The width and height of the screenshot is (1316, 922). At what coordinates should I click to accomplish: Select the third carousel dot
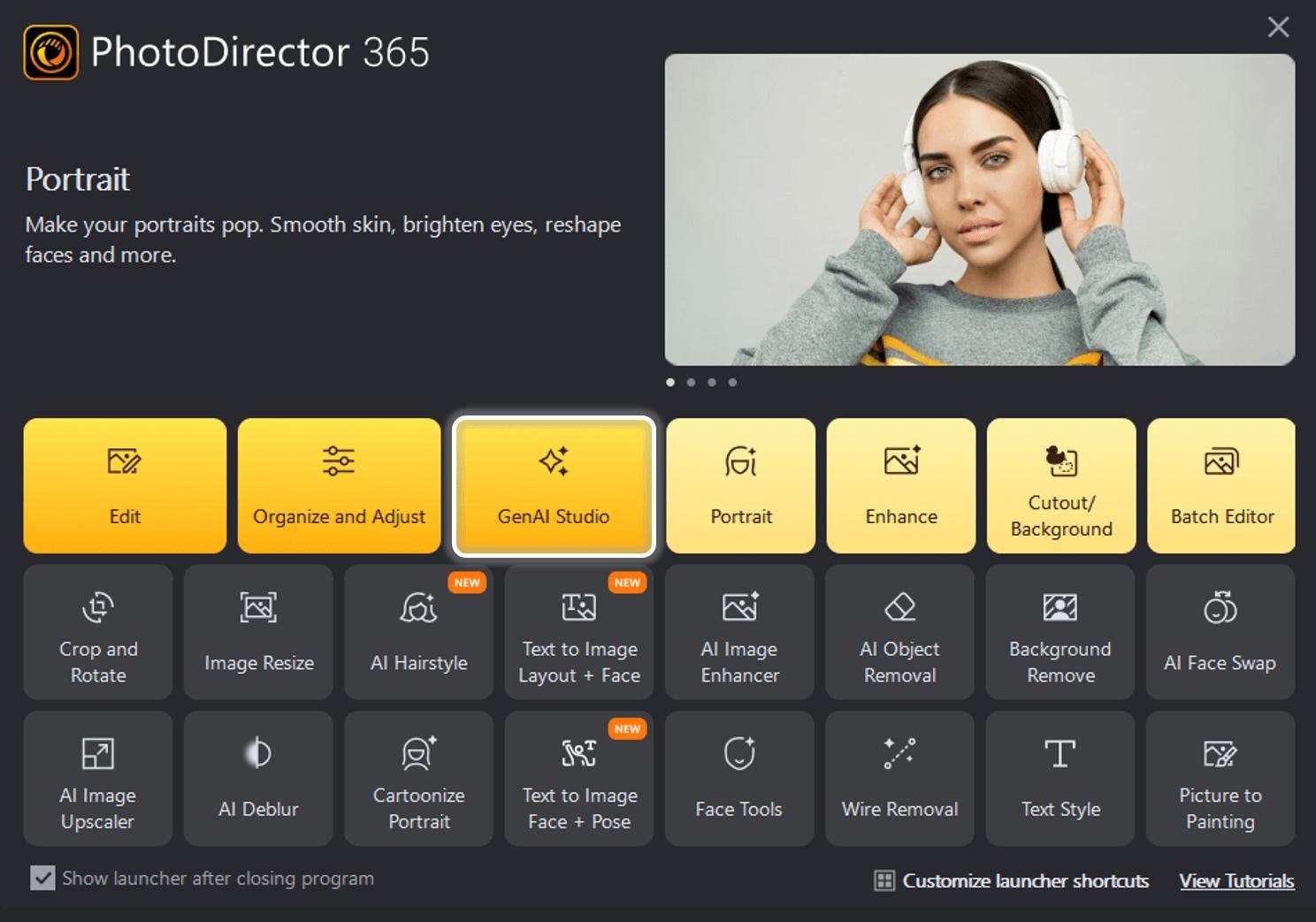tap(712, 382)
